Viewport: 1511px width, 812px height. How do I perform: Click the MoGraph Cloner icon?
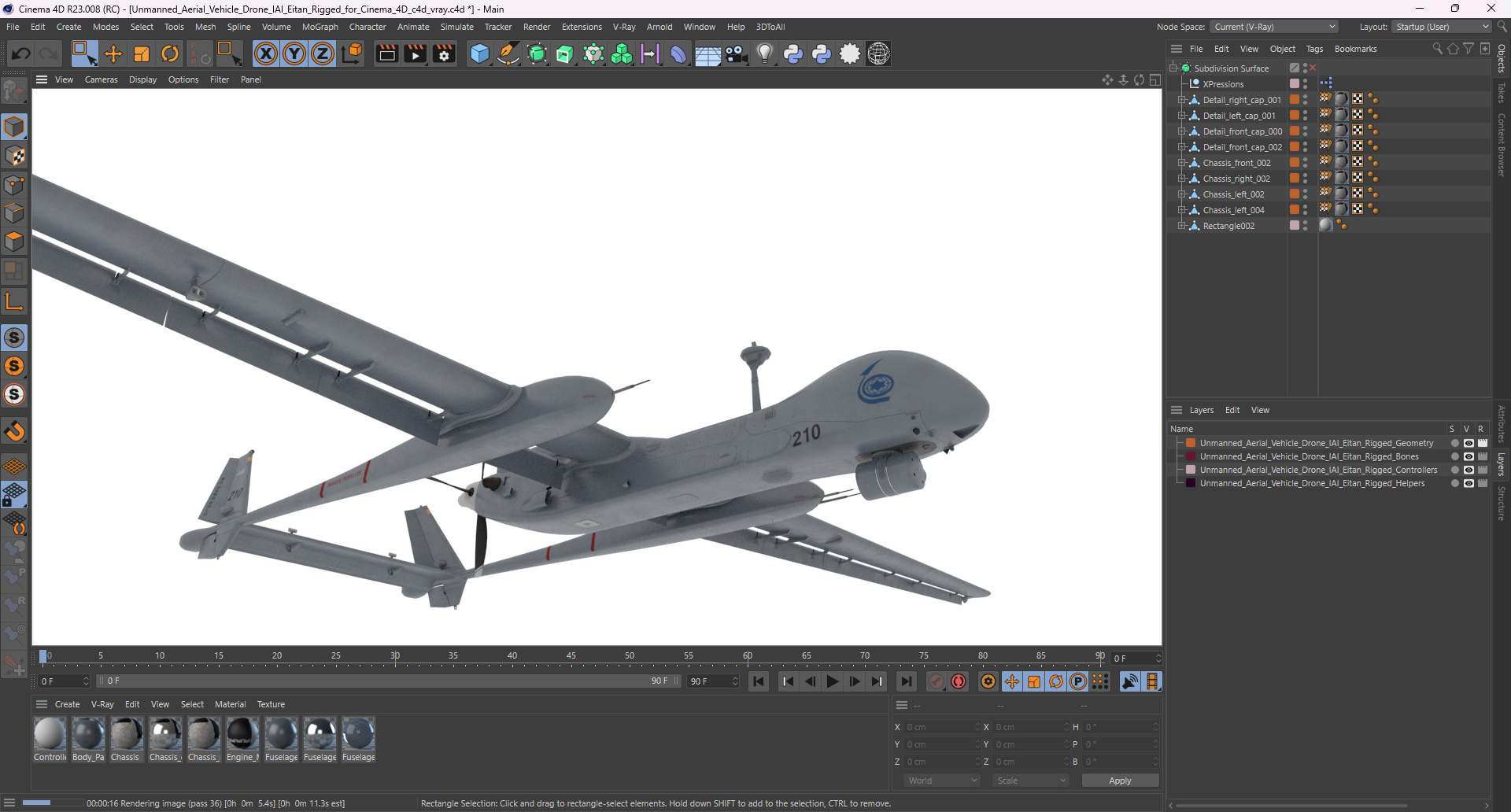[622, 54]
